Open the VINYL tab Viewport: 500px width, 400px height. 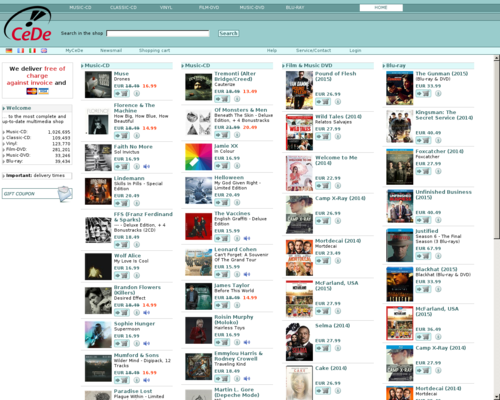pos(166,7)
